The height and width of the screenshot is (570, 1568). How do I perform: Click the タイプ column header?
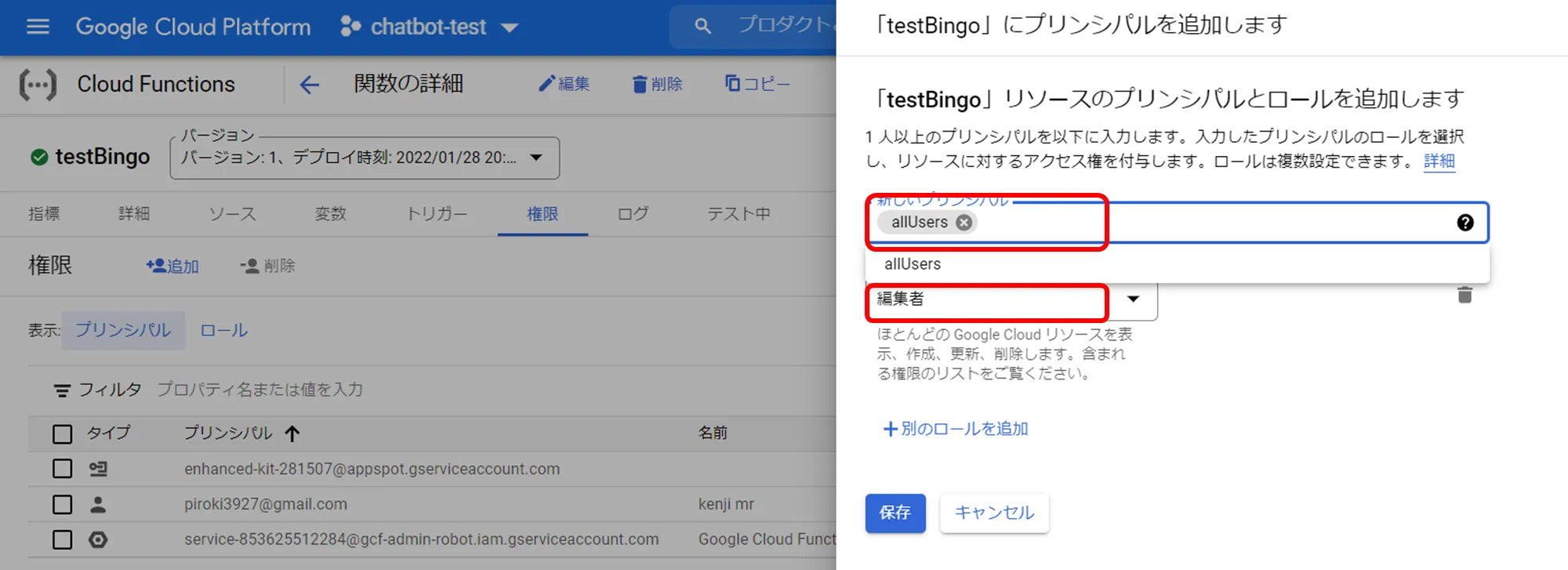click(108, 433)
